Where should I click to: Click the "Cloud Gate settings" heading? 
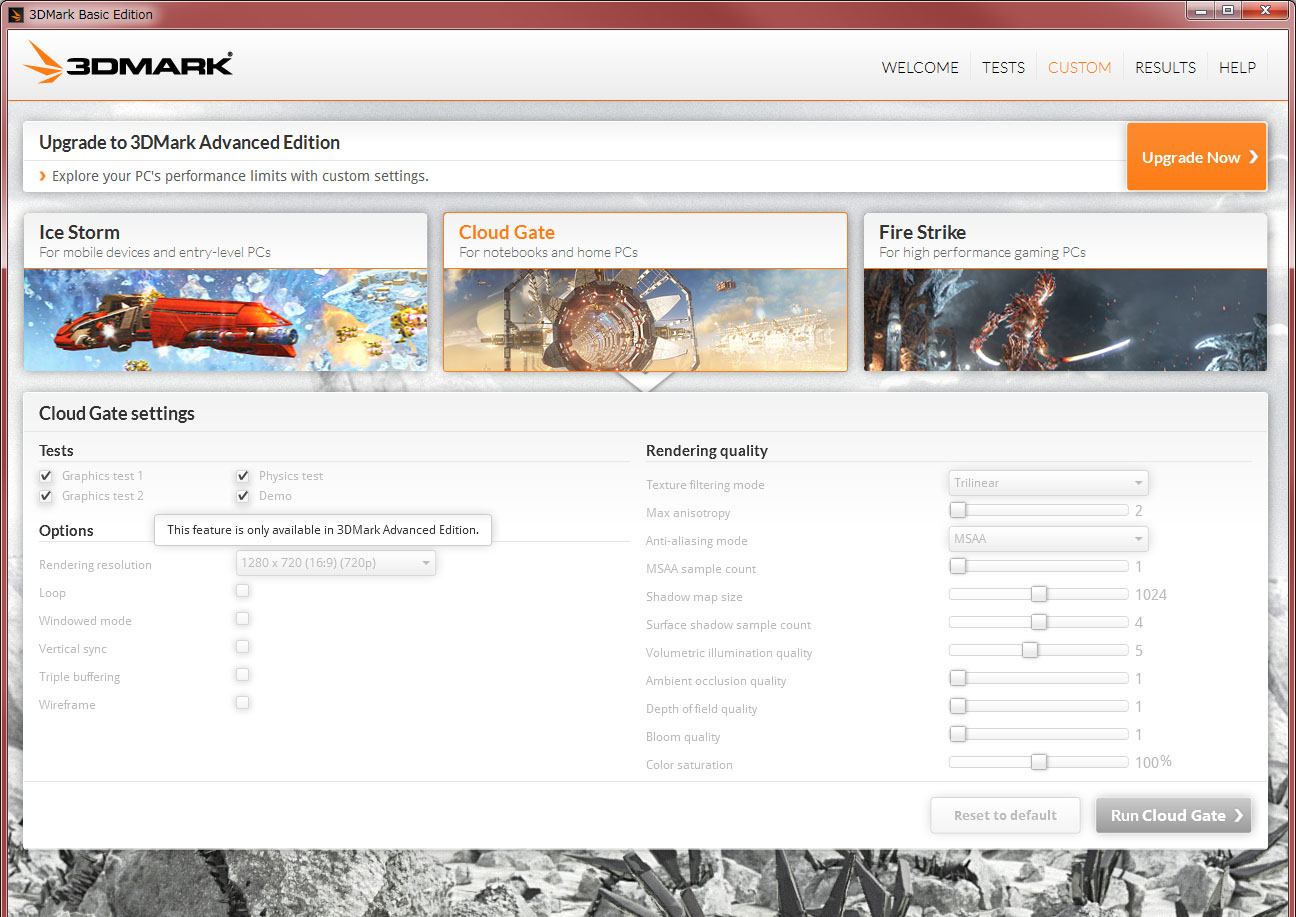[x=117, y=413]
